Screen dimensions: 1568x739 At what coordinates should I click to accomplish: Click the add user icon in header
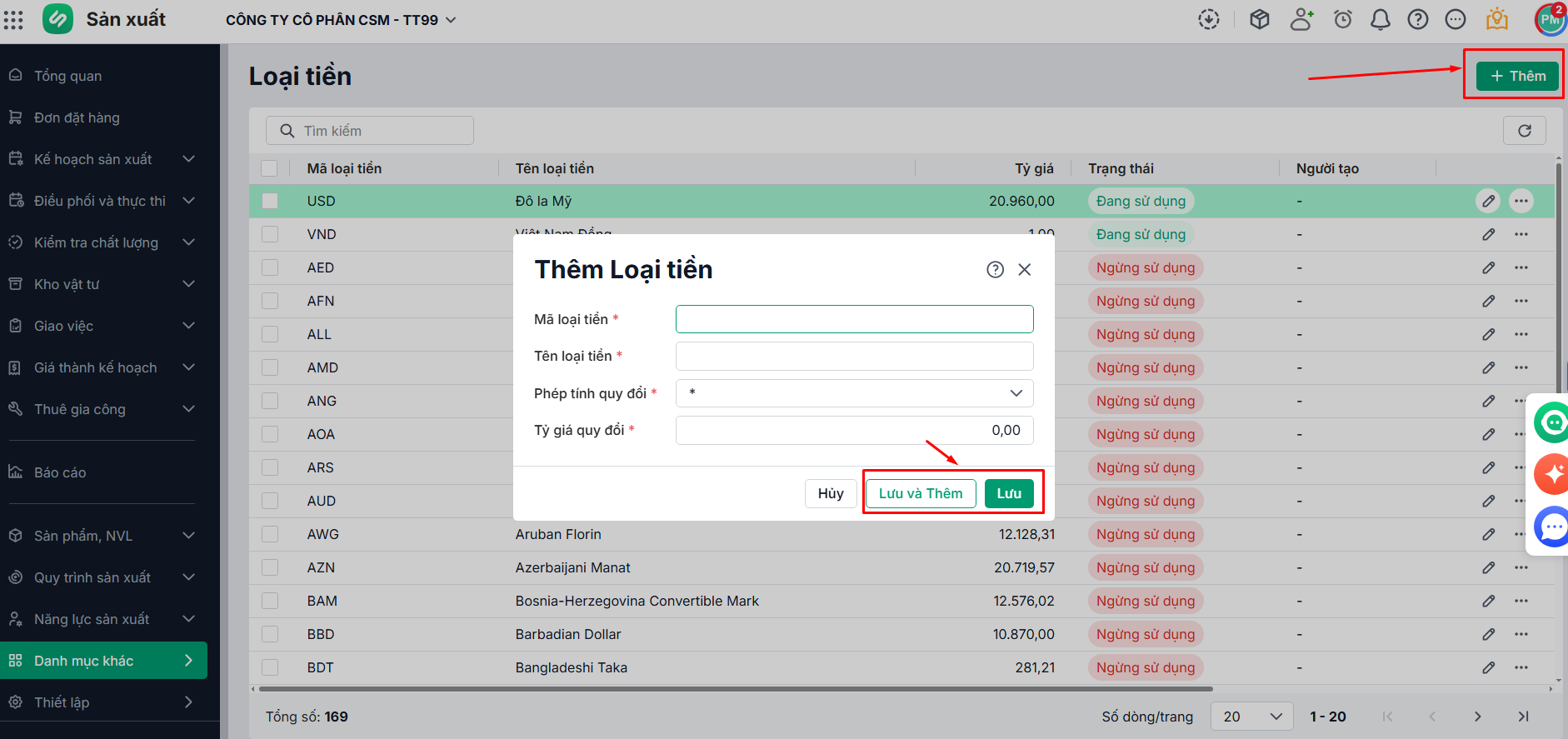coord(1301,19)
